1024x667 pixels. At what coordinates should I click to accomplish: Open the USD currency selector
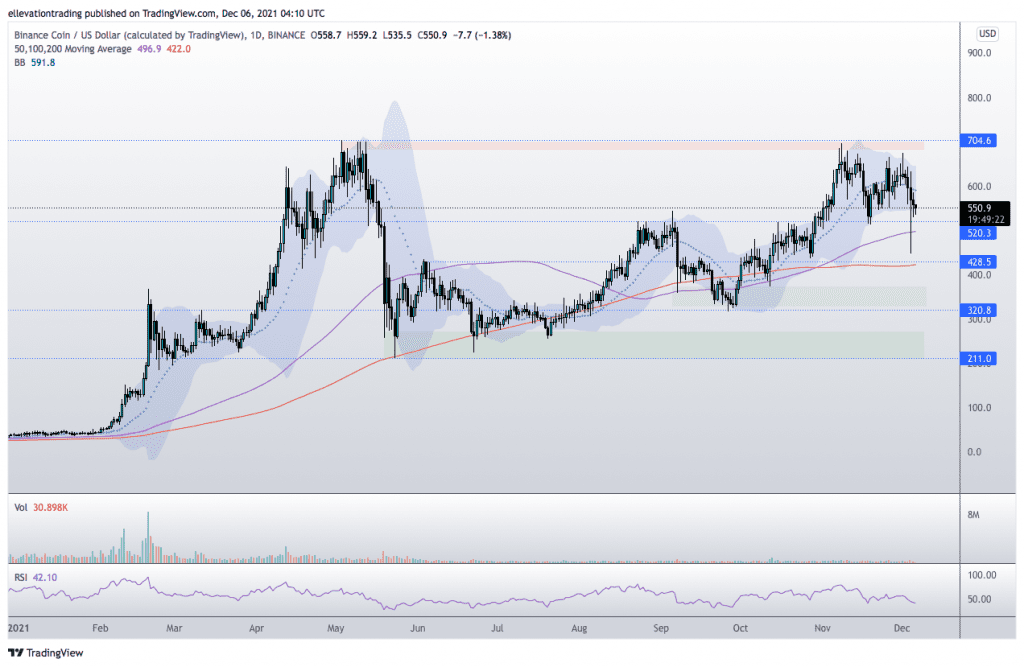click(987, 34)
